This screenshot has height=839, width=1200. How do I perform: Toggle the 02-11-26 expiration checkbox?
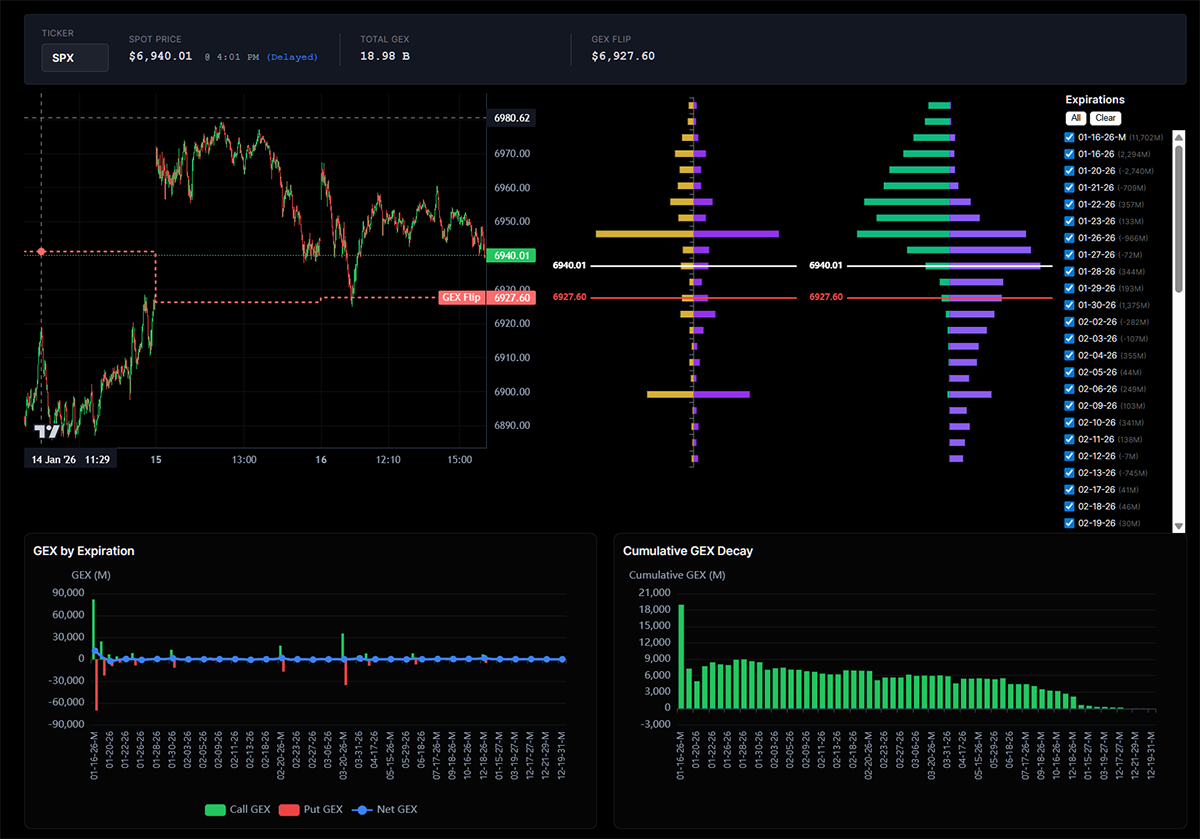click(1069, 439)
